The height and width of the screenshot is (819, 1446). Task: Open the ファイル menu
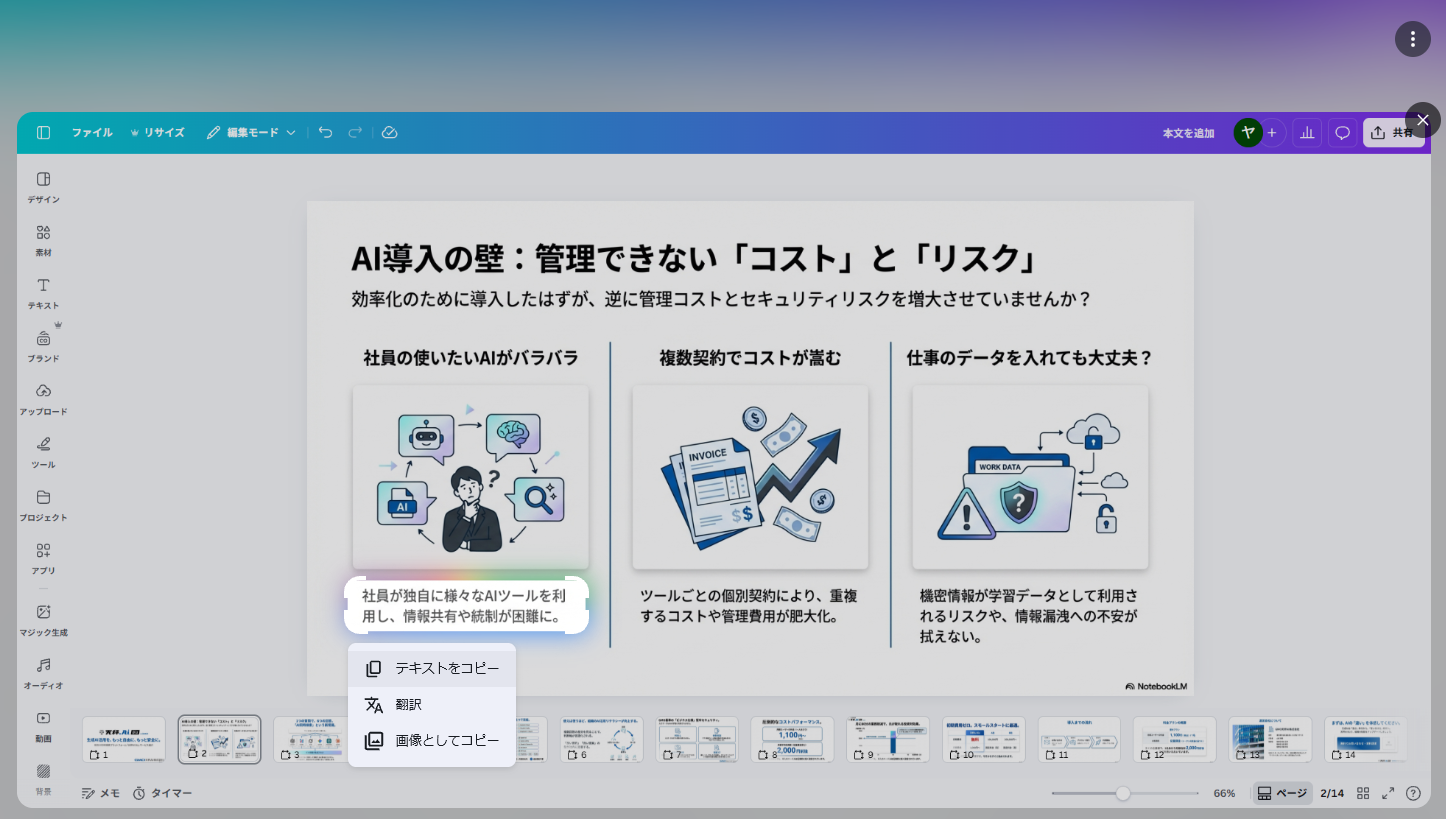[92, 131]
